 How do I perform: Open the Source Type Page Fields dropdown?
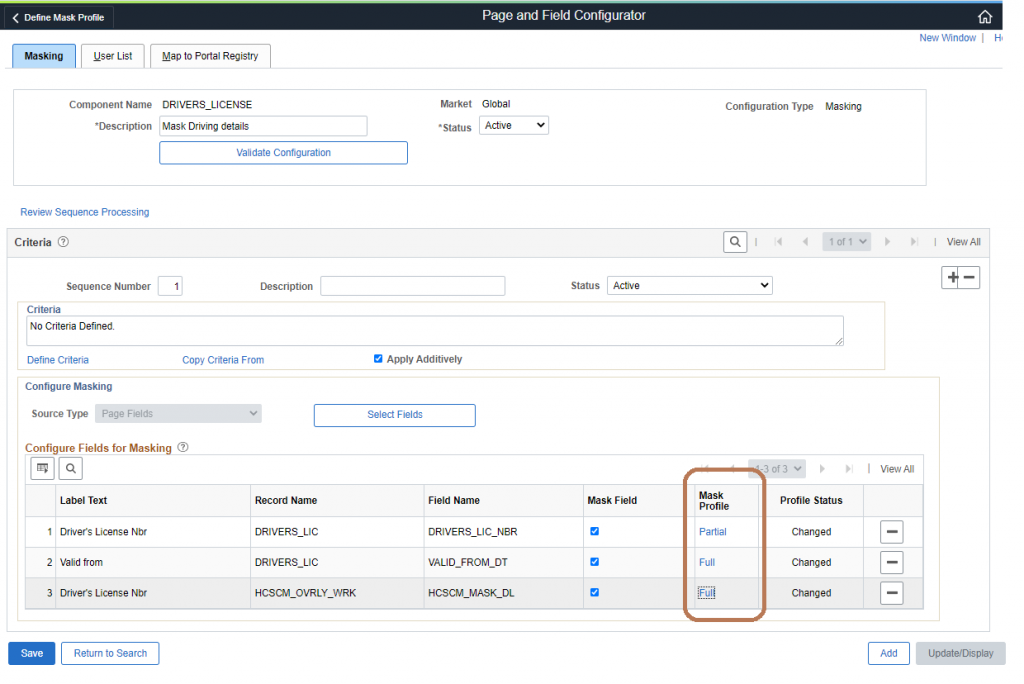178,414
